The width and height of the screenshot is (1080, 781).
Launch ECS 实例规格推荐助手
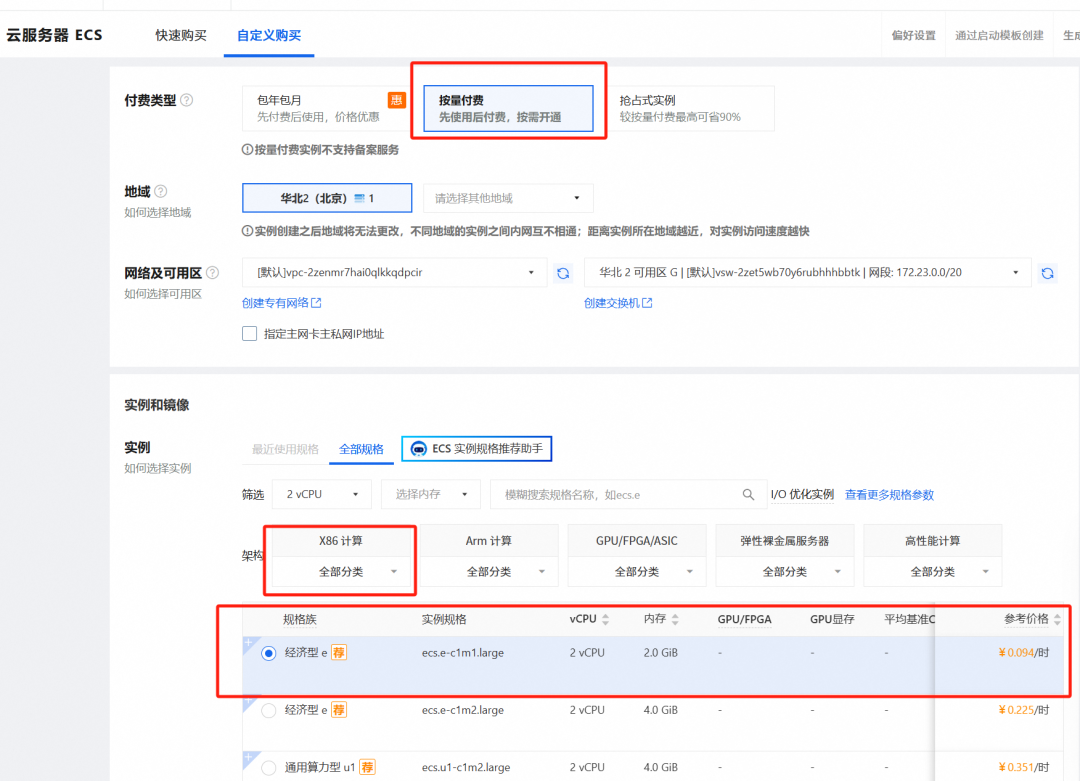(477, 449)
